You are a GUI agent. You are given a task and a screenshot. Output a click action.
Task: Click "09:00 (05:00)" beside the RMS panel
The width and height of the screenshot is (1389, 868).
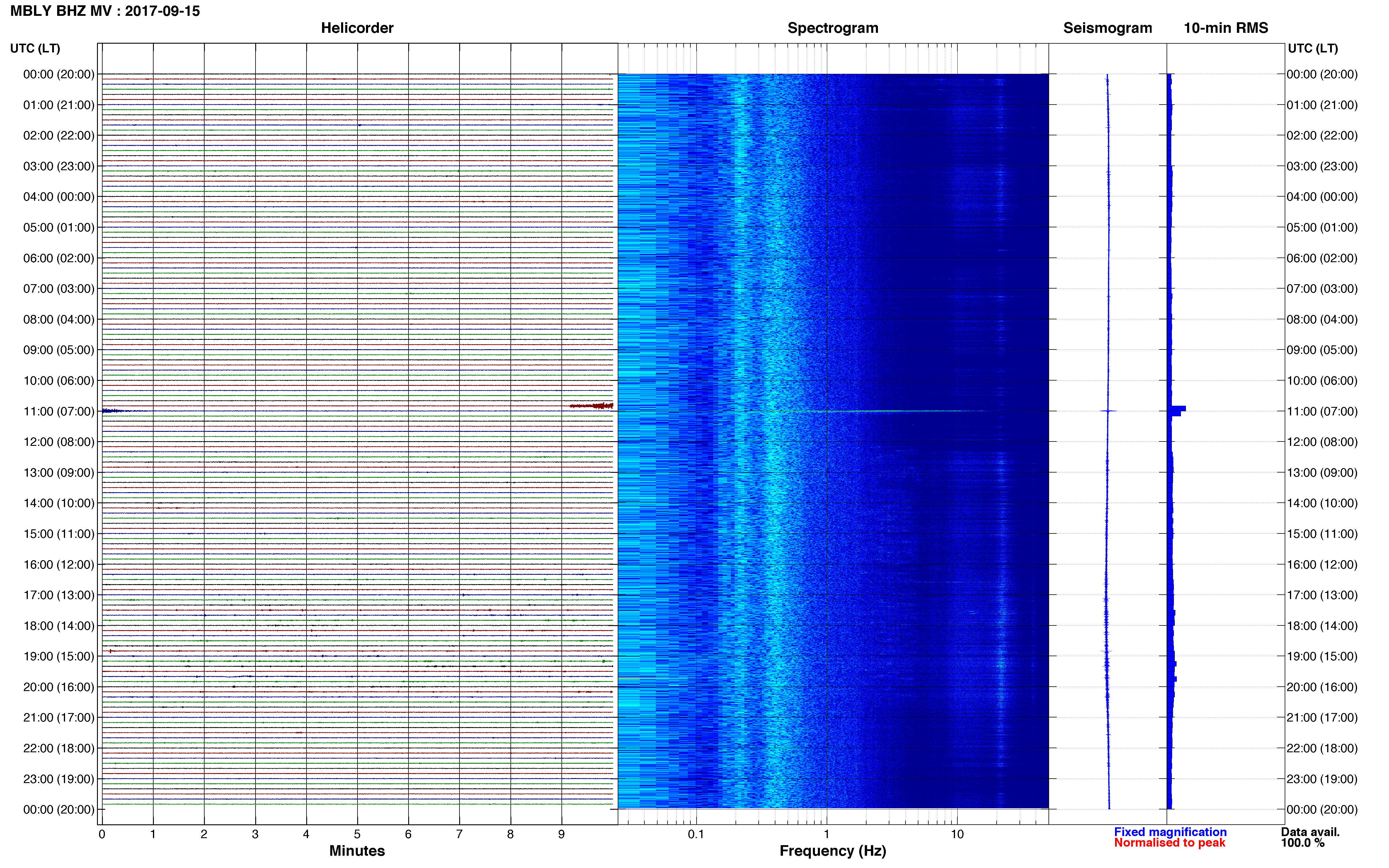[x=1322, y=349]
